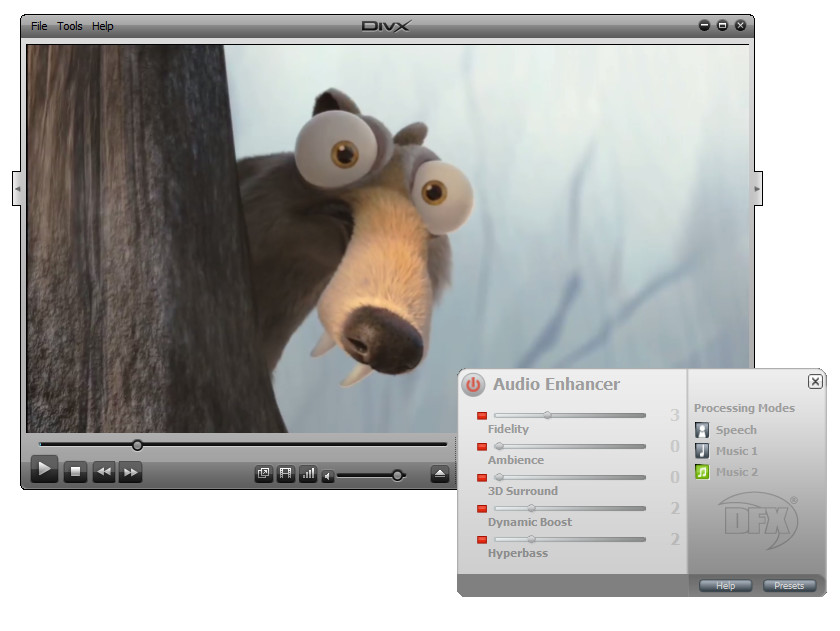Click the DivX logo in title bar
The width and height of the screenshot is (840, 631).
pyautogui.click(x=386, y=26)
